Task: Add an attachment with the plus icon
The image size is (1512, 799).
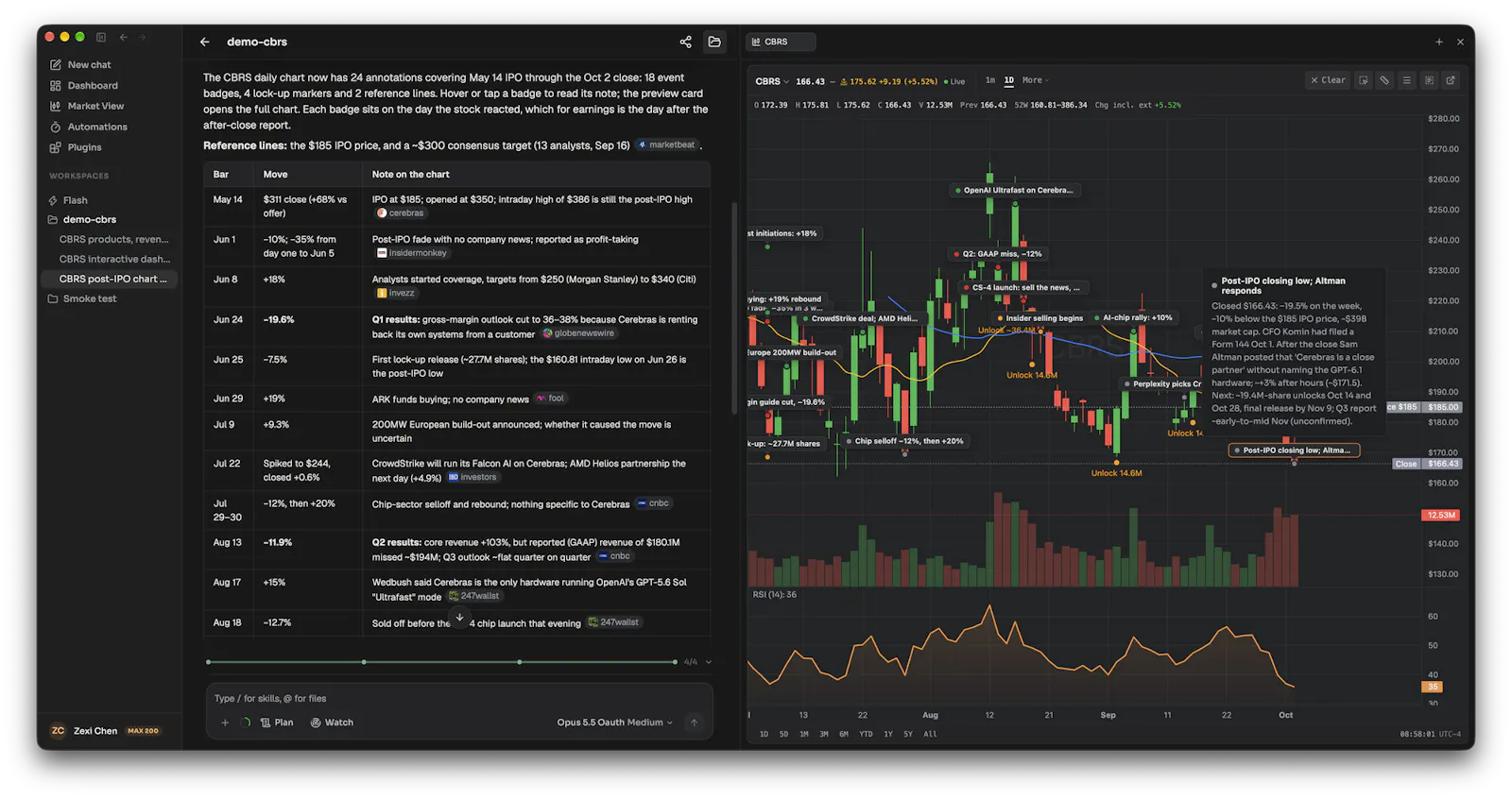Action: pos(225,723)
